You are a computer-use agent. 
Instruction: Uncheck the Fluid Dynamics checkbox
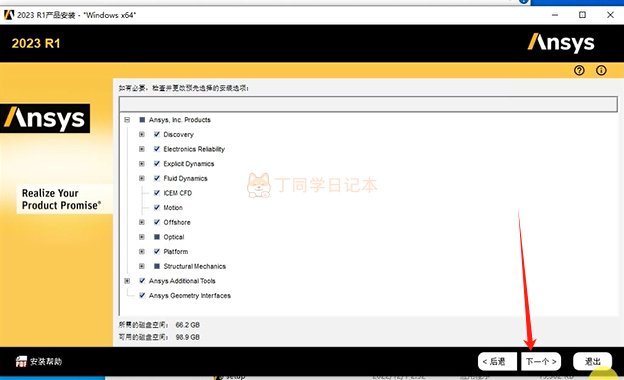pyautogui.click(x=157, y=178)
